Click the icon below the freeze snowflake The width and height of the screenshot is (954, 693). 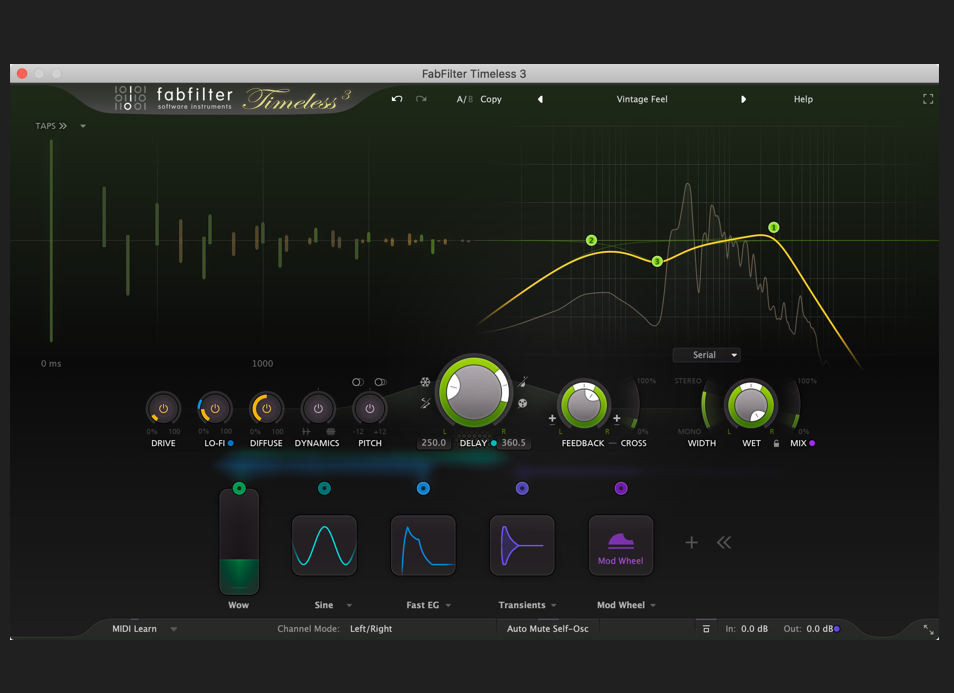[425, 403]
